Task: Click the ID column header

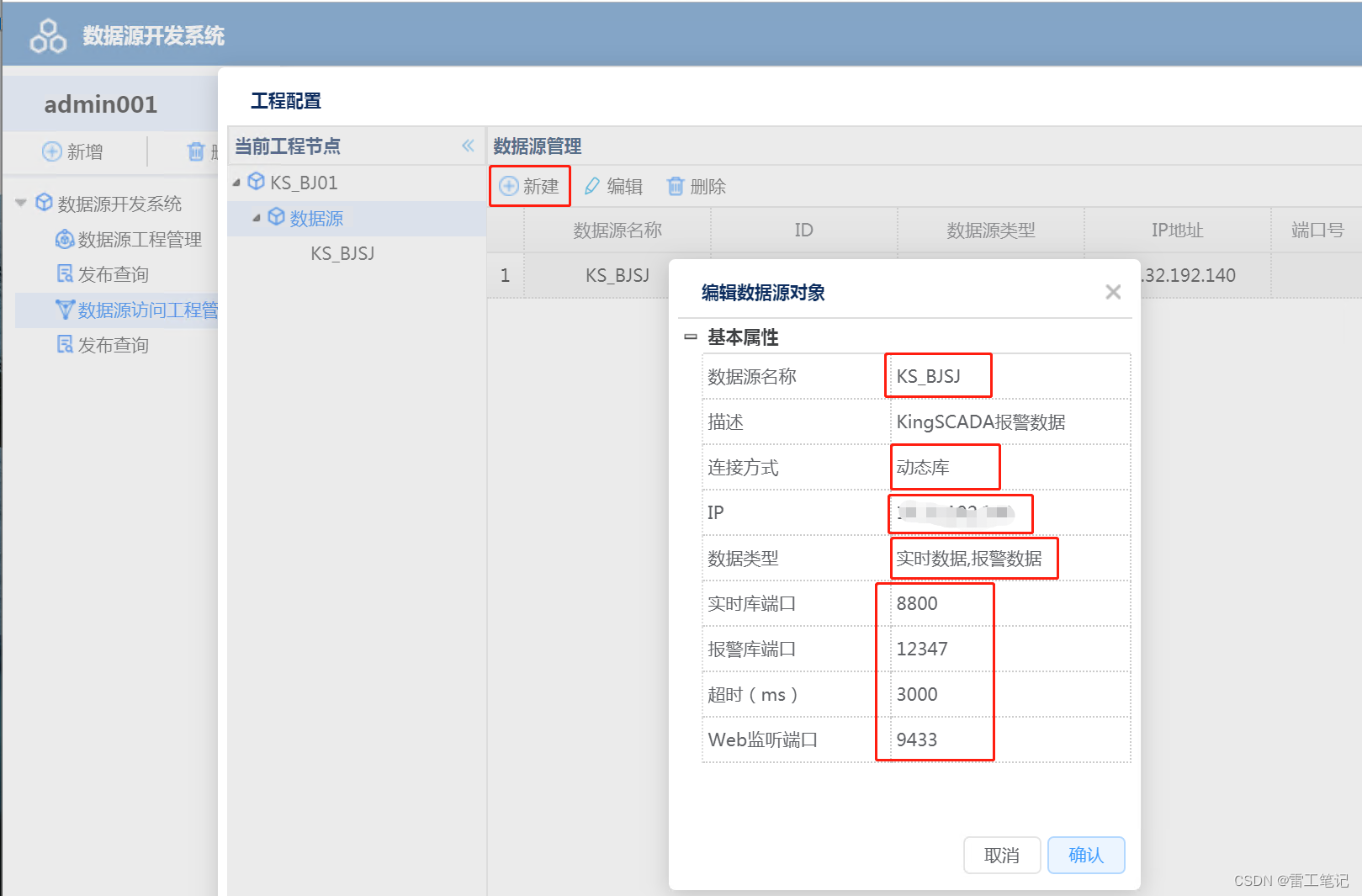Action: click(804, 230)
